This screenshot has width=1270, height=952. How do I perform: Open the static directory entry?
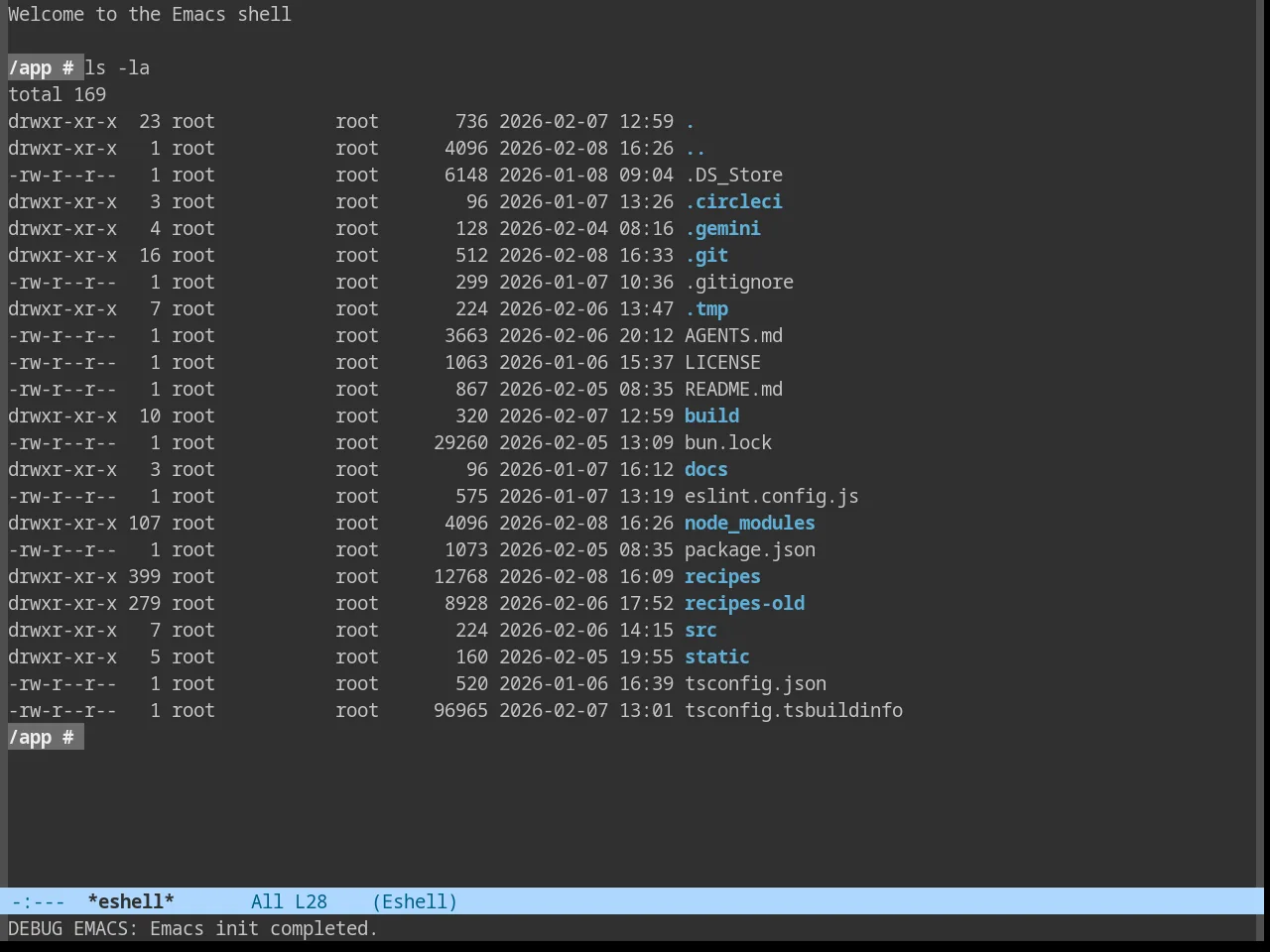(717, 656)
